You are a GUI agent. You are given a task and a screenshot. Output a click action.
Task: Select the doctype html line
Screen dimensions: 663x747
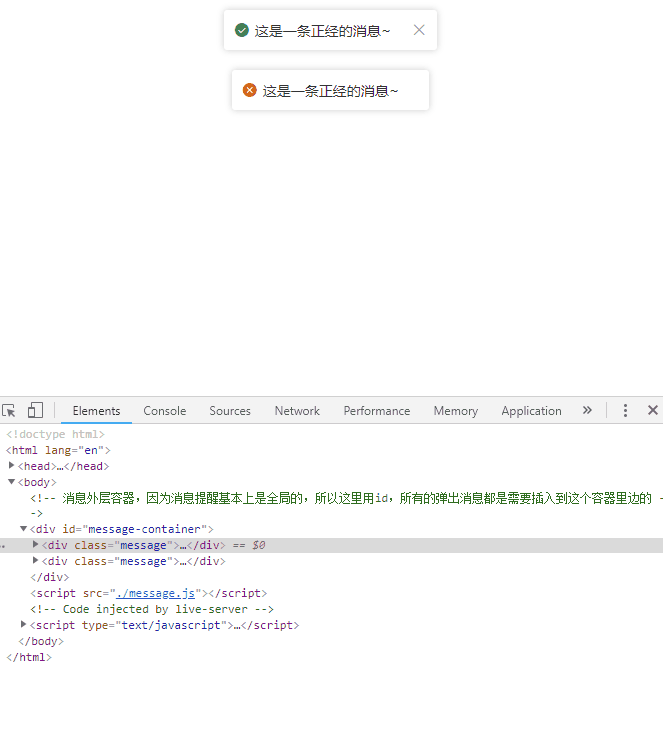coord(55,434)
